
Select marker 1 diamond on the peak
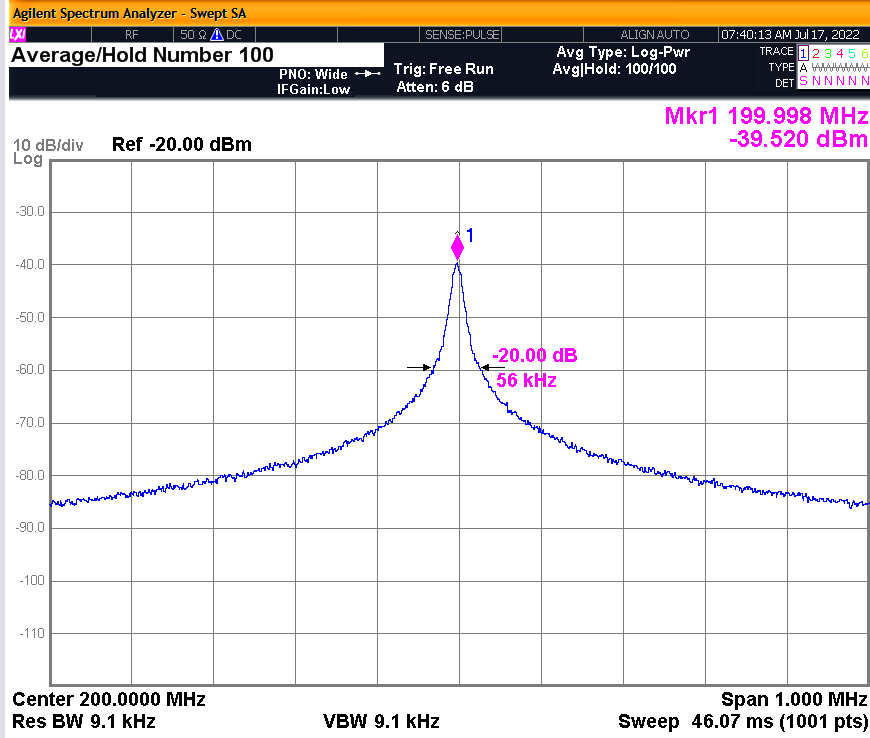458,247
